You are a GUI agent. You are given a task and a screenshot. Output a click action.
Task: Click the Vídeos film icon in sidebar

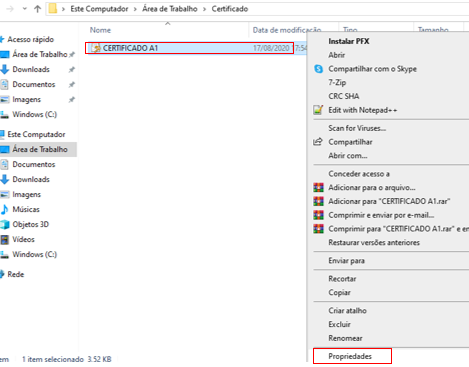(5, 239)
